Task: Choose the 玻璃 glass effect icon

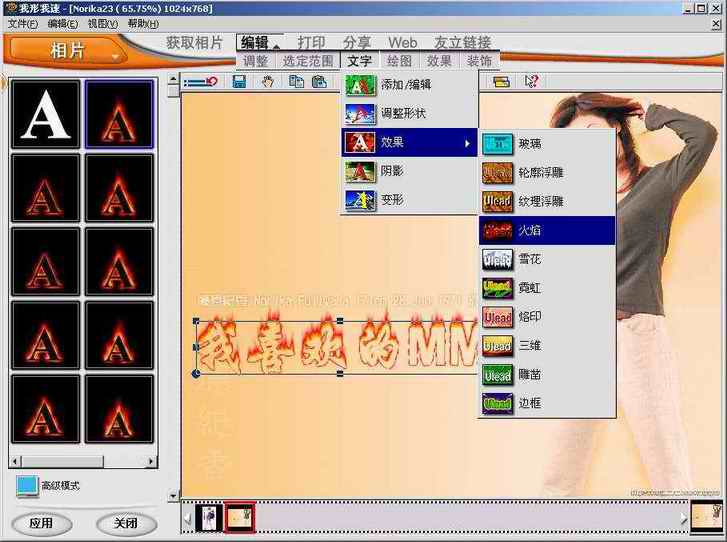Action: point(497,144)
